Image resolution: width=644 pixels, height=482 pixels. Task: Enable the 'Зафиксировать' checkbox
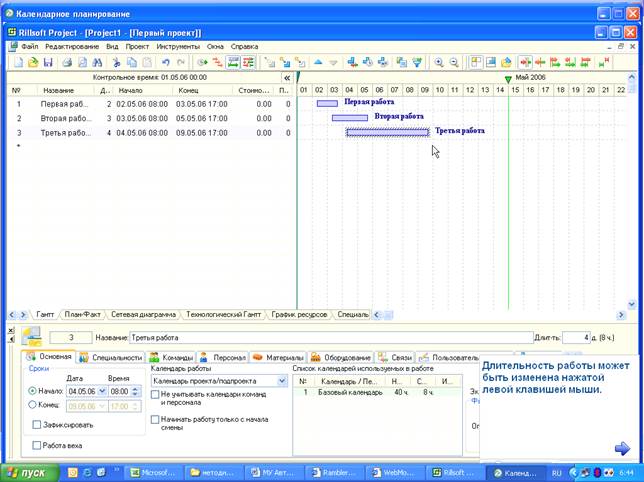pos(37,425)
